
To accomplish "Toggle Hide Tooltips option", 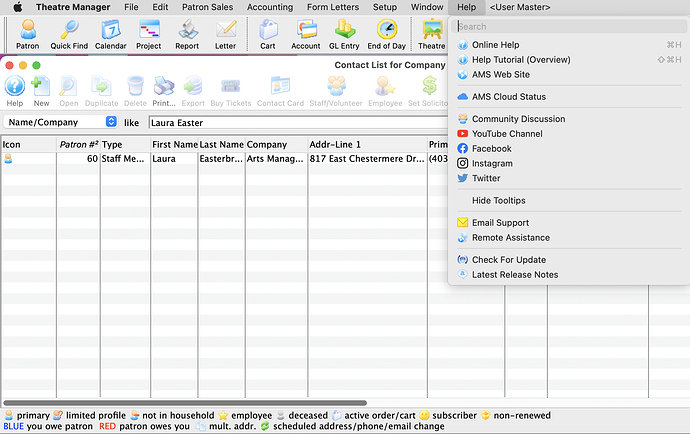I will pyautogui.click(x=569, y=200).
